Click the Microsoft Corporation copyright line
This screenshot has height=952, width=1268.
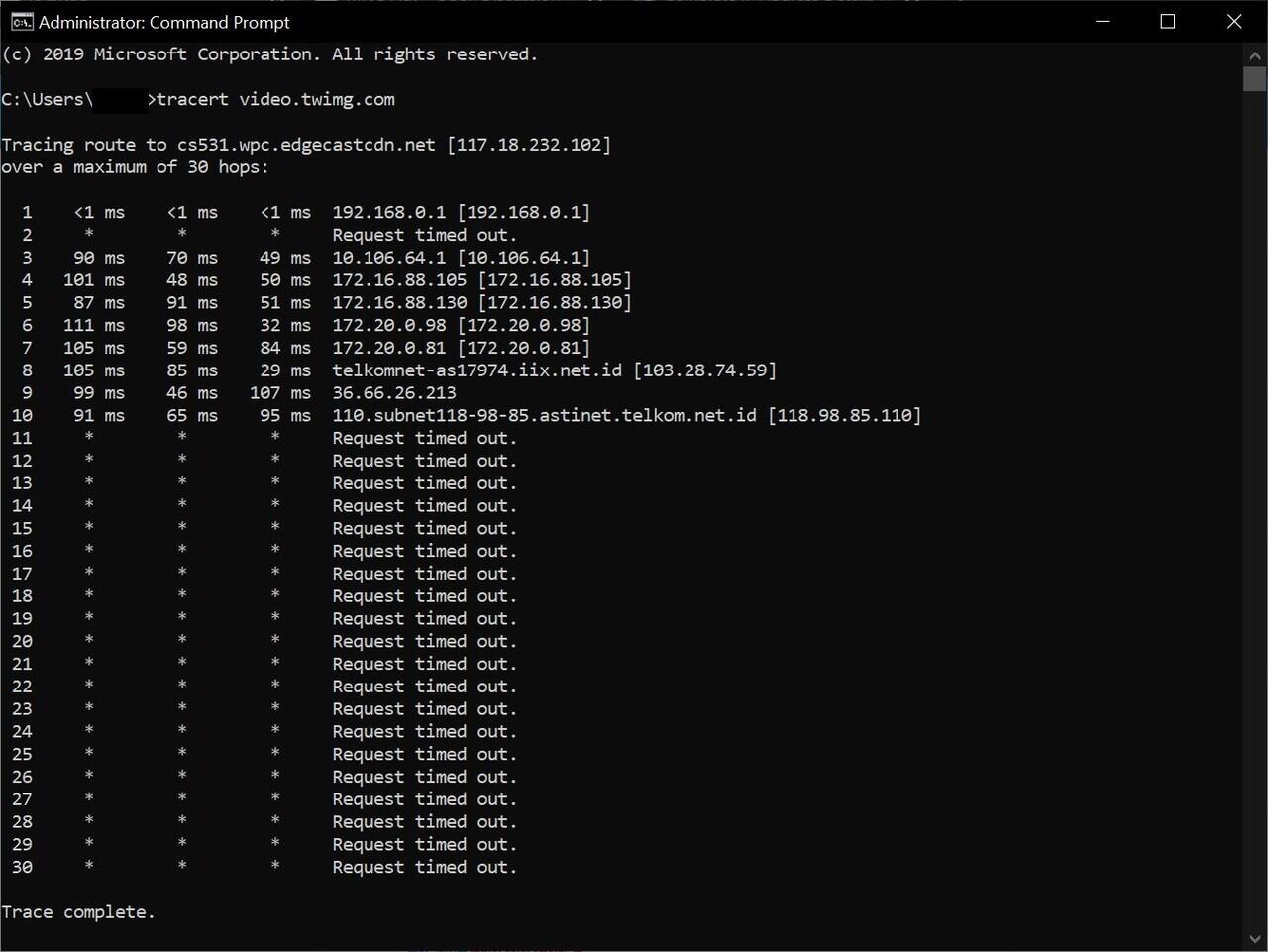269,54
